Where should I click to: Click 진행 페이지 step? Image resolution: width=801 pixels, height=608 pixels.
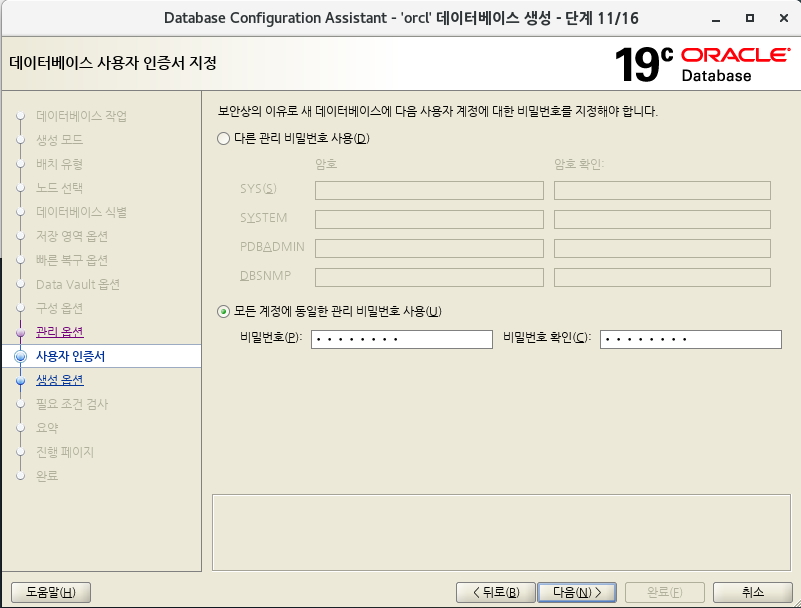pos(65,452)
